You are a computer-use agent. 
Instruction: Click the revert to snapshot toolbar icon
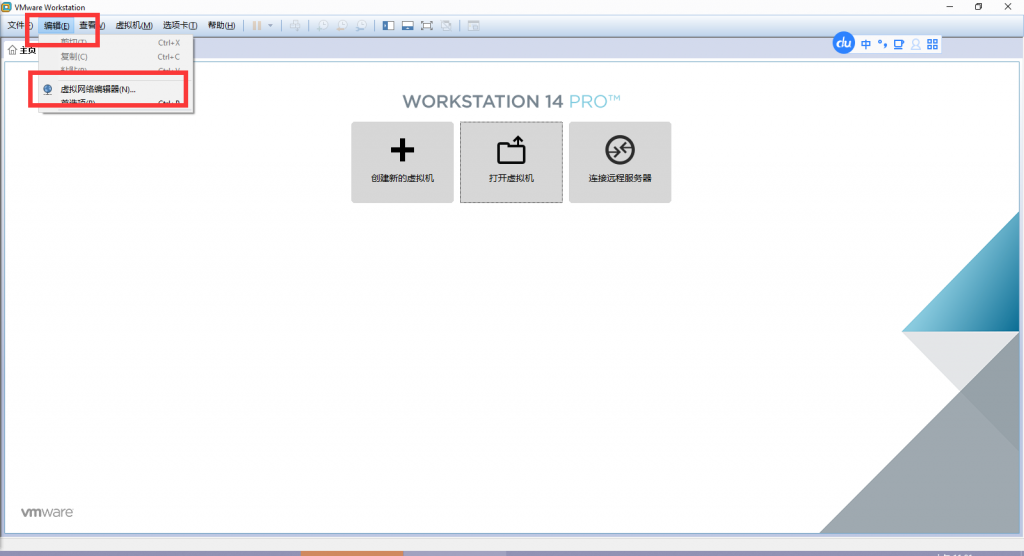click(342, 25)
